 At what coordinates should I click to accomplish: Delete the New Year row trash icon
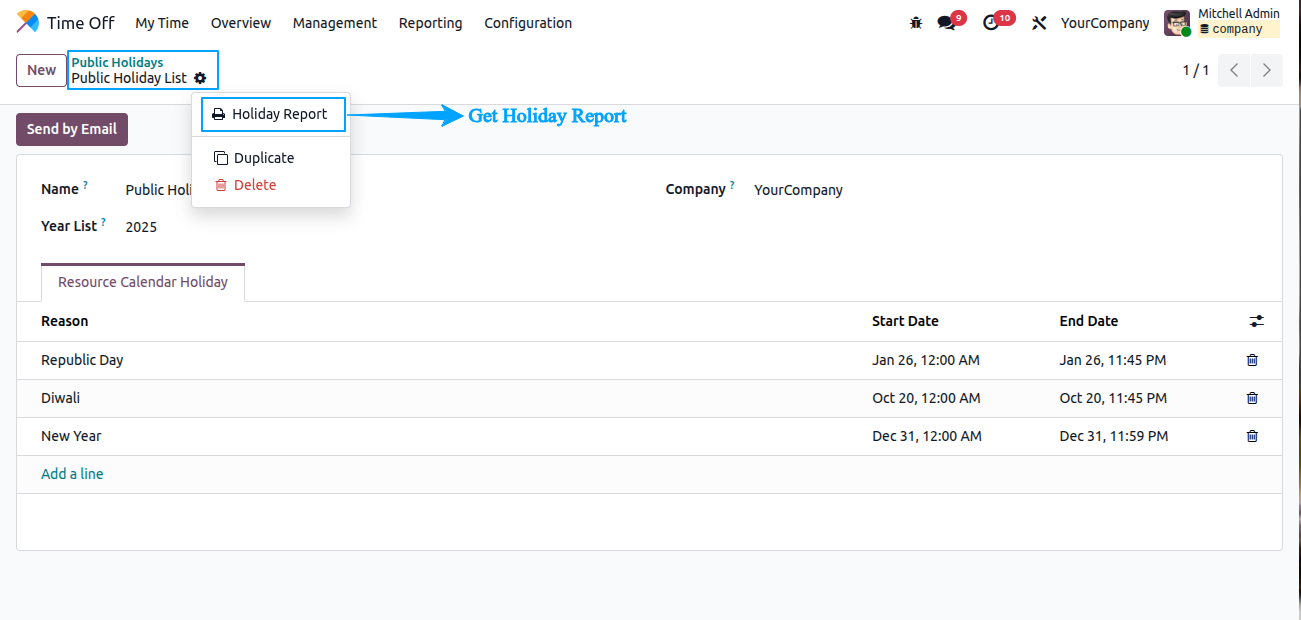1252,435
